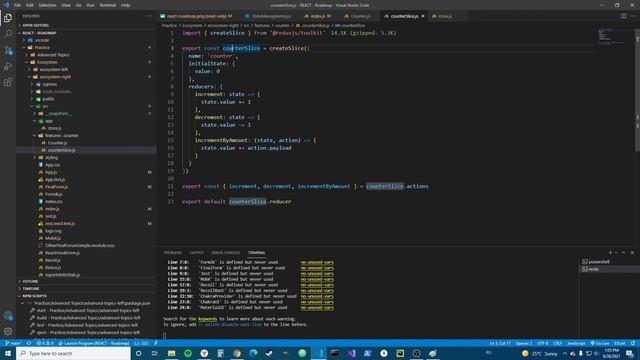
Task: Open the Explorer view in activity bar
Action: [8, 18]
